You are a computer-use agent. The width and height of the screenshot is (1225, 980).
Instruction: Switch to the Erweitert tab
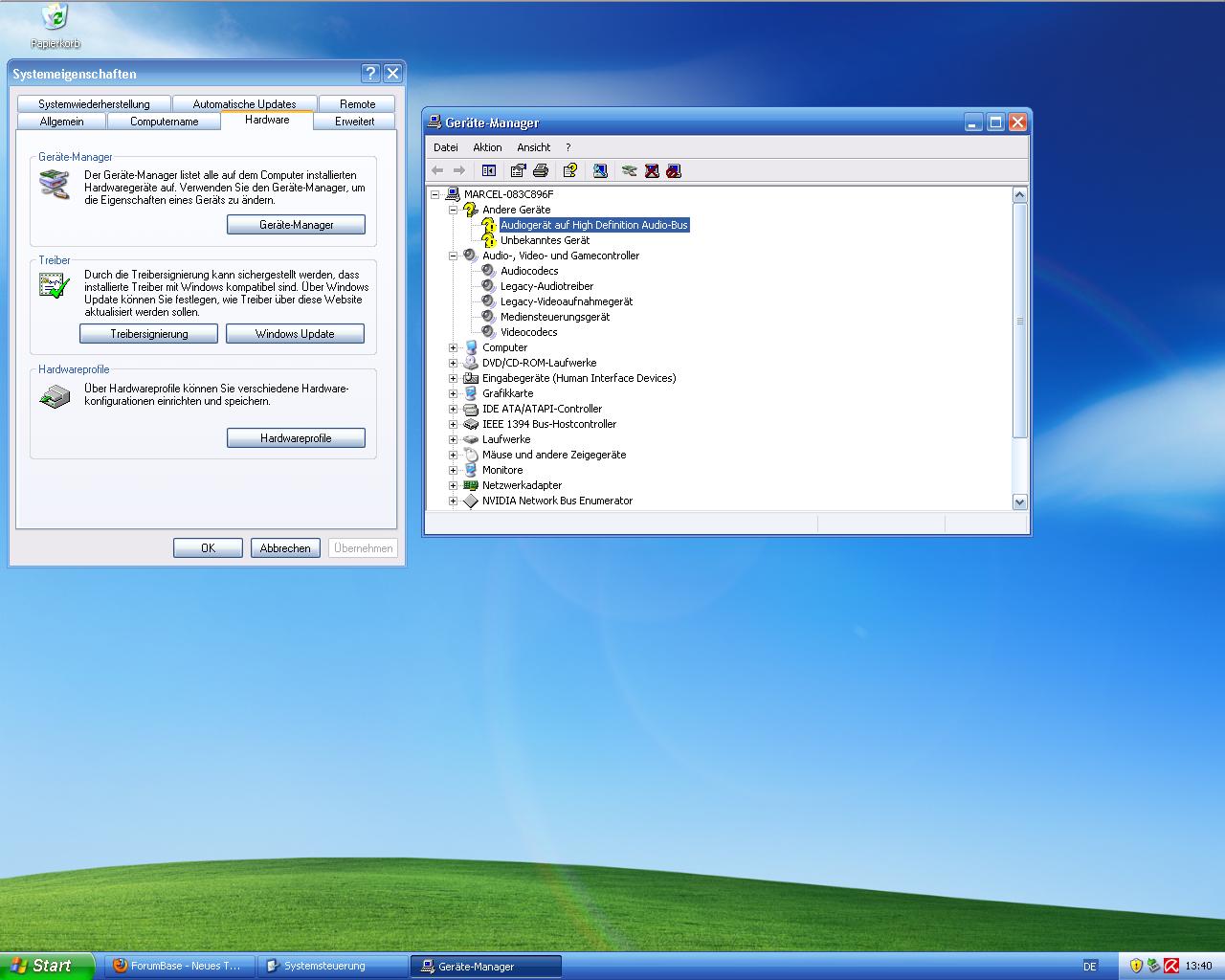click(x=354, y=122)
